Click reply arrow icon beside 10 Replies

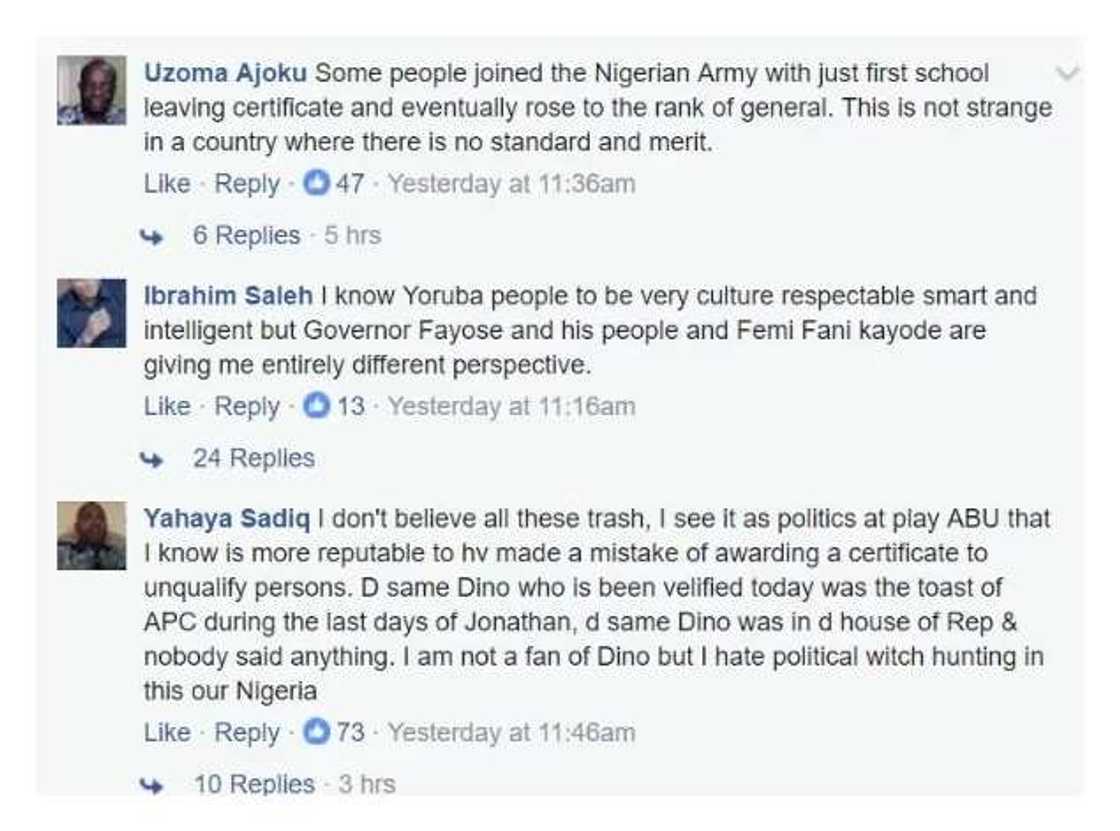tap(152, 785)
